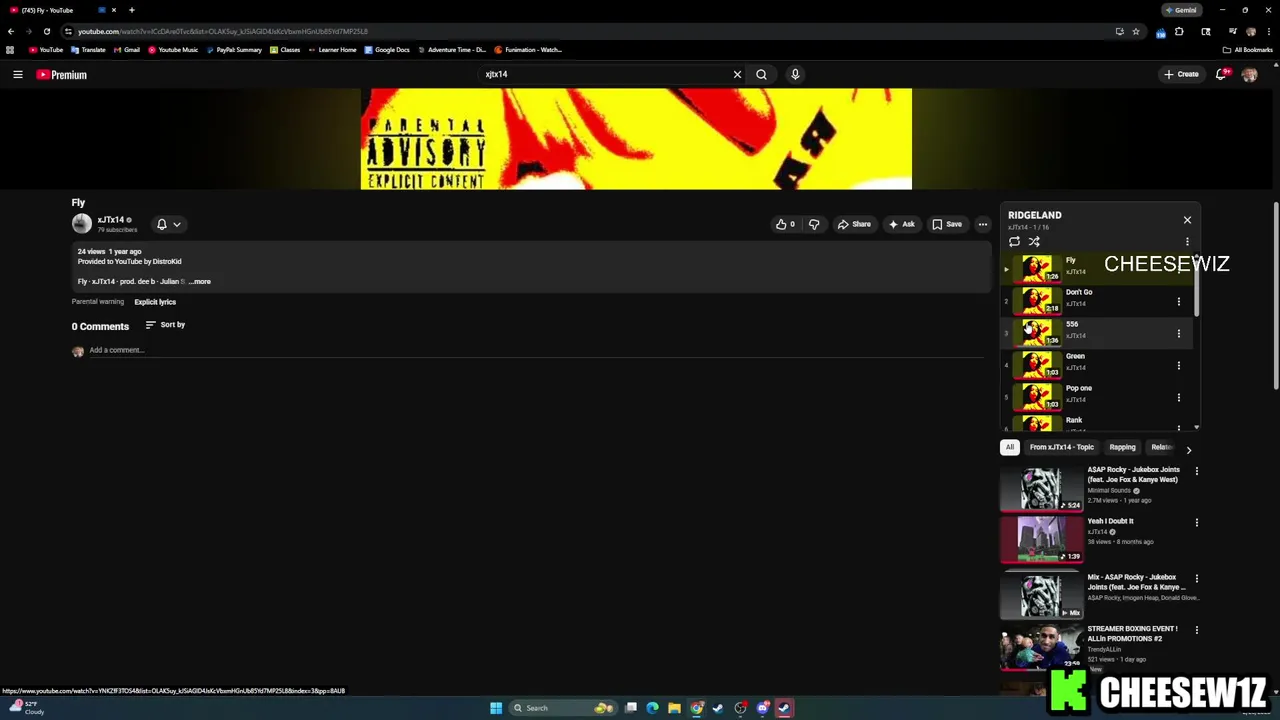The image size is (1280, 720).
Task: Open All Bookmarks folder
Action: tap(1248, 49)
